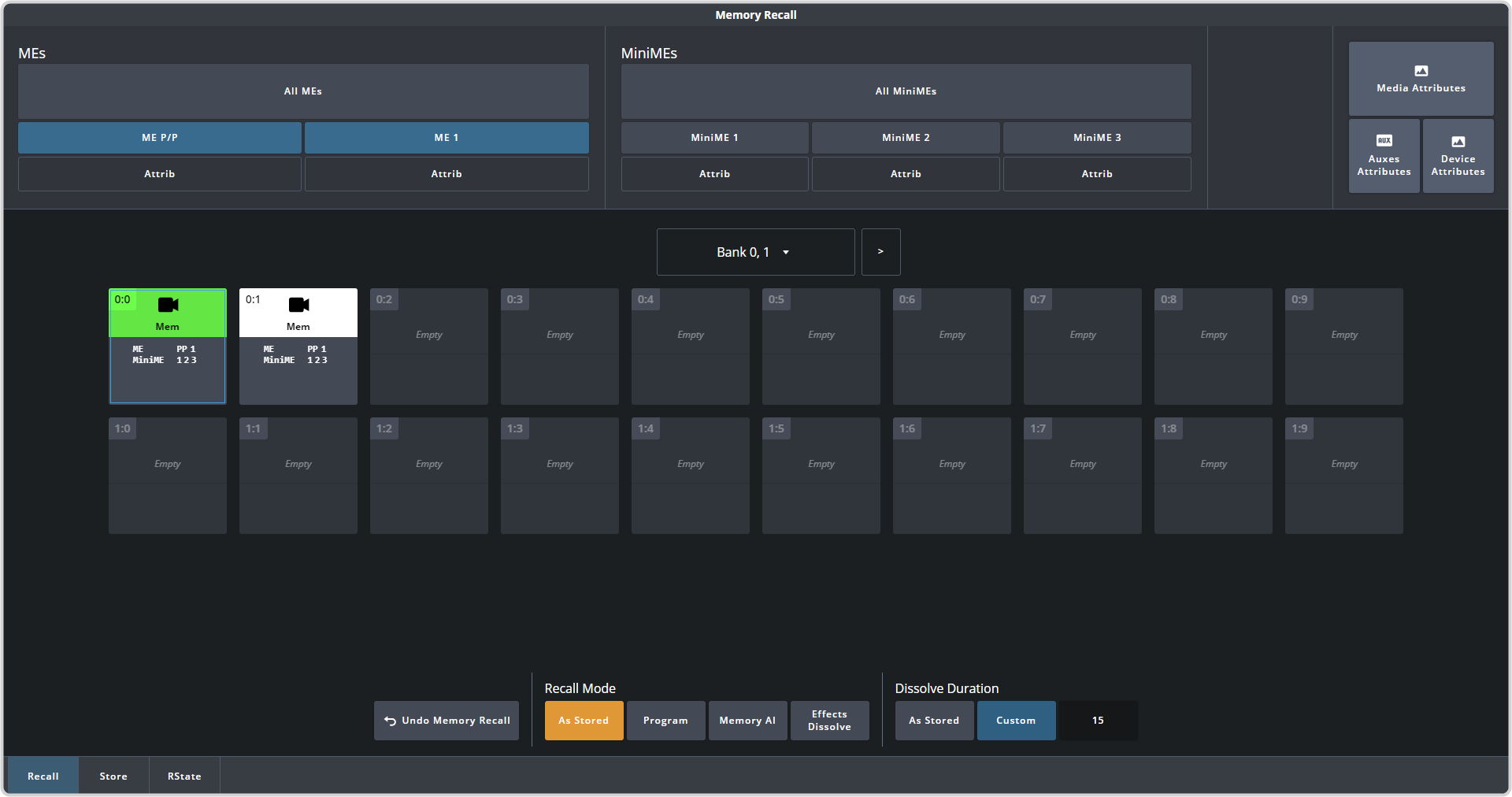Select empty memory slot 1:1
Screen dimensions: 1512x797
(x=298, y=476)
